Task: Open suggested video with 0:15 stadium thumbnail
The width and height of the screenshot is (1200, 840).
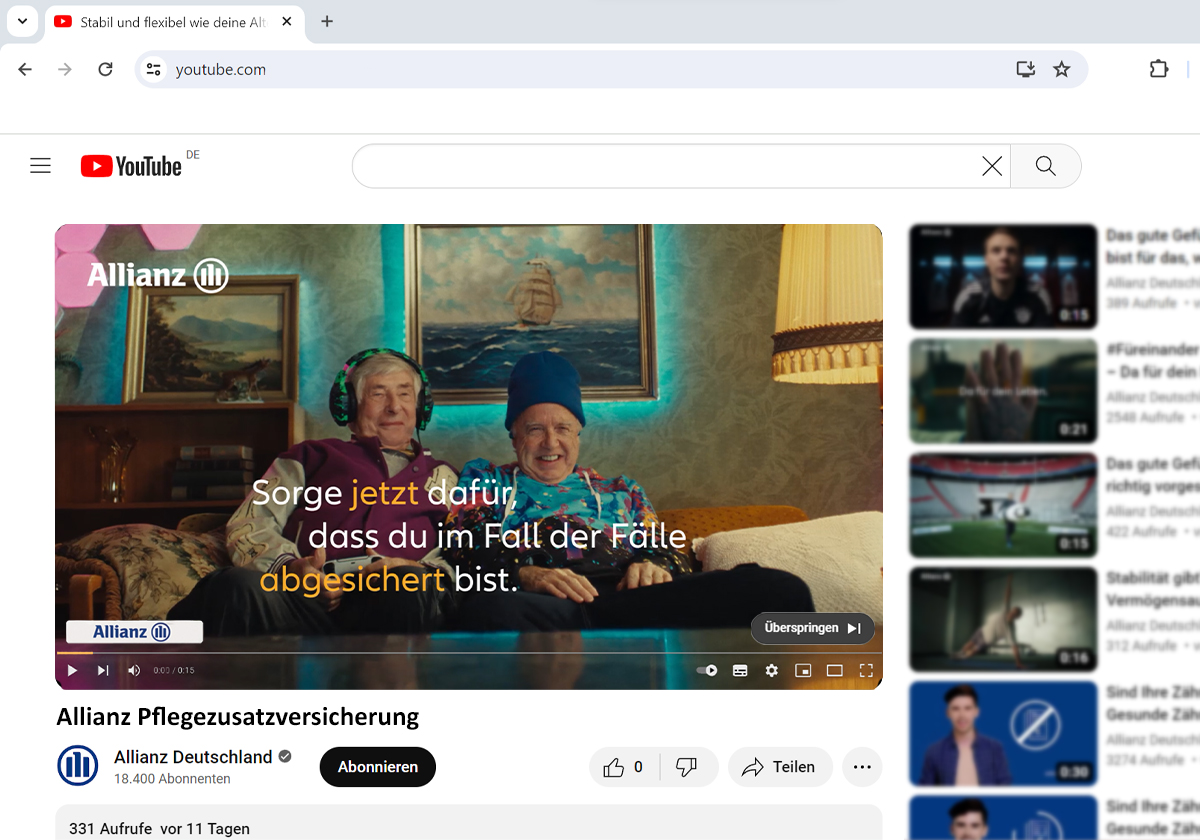Action: pos(1003,505)
